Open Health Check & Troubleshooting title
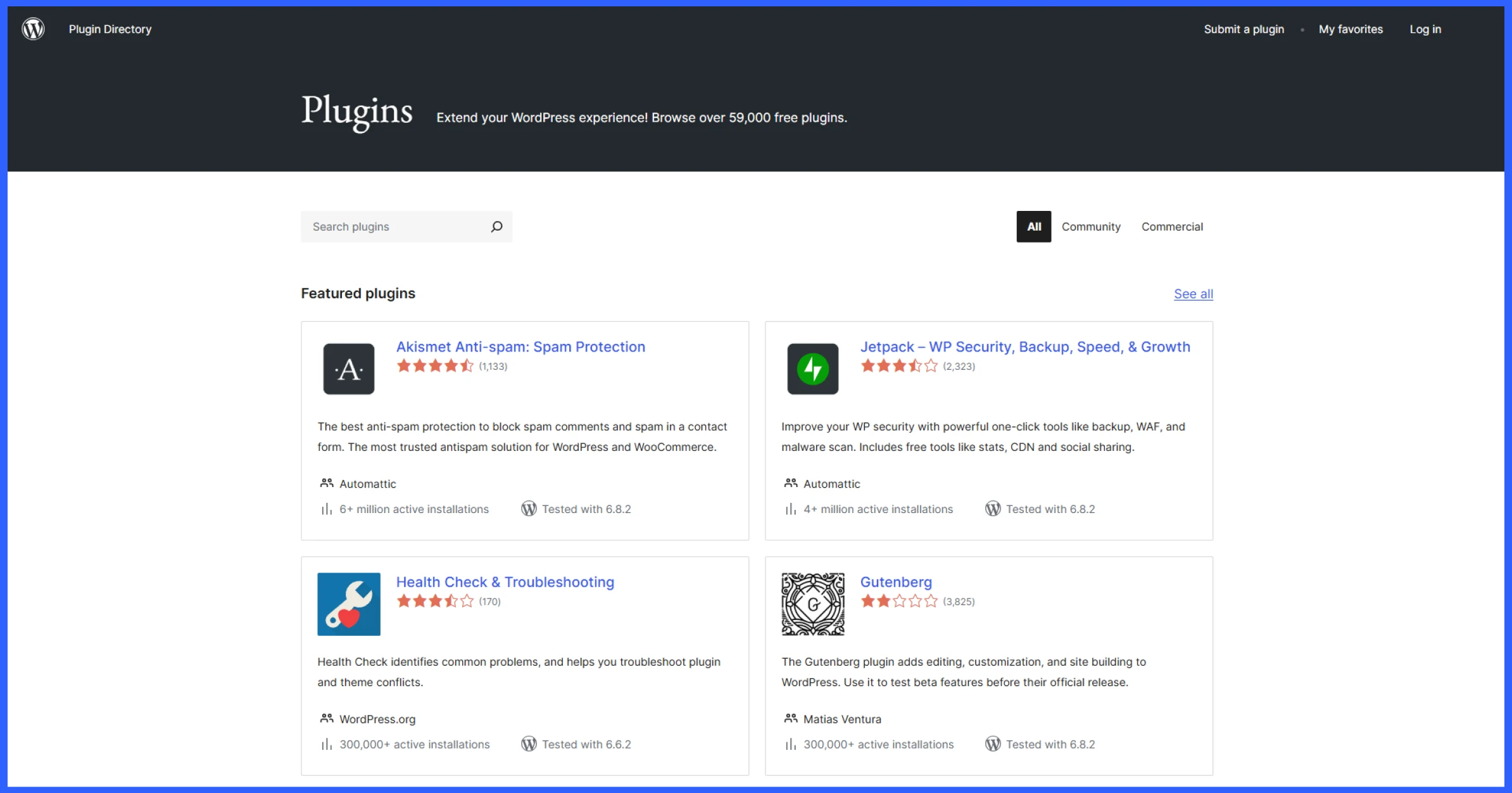This screenshot has width=1512, height=793. point(505,582)
